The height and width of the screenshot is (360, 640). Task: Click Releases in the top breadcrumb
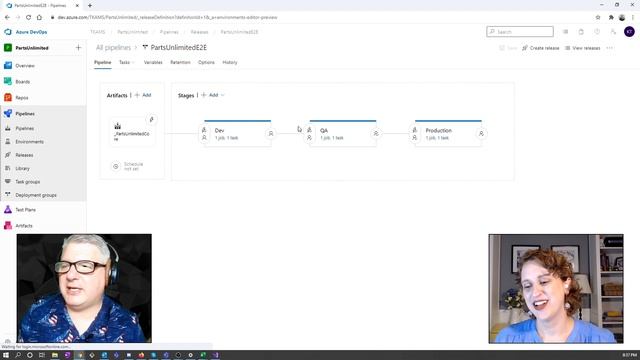coord(200,32)
